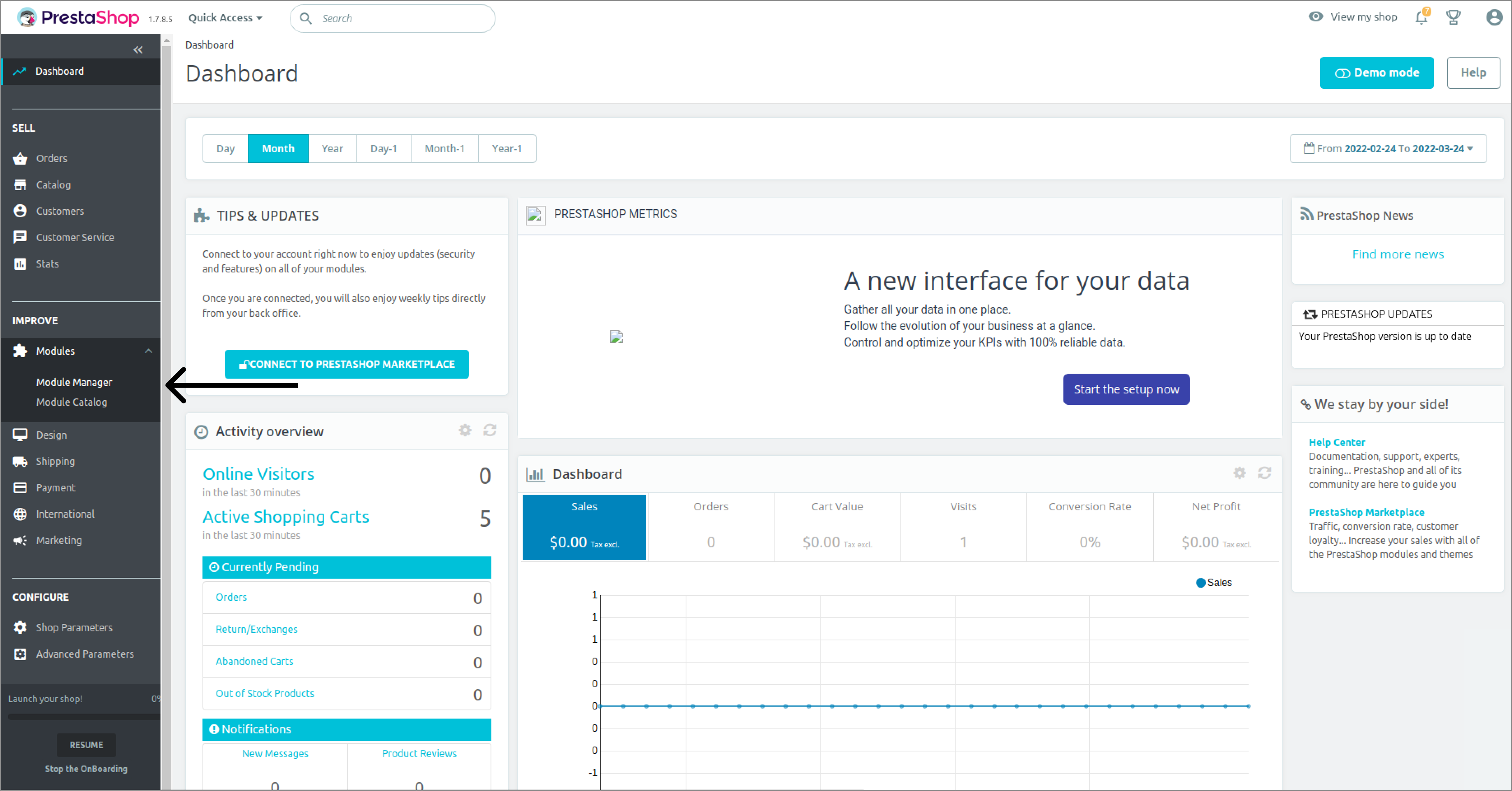This screenshot has width=1512, height=791.
Task: Click Activity overview settings gear icon
Action: (465, 431)
